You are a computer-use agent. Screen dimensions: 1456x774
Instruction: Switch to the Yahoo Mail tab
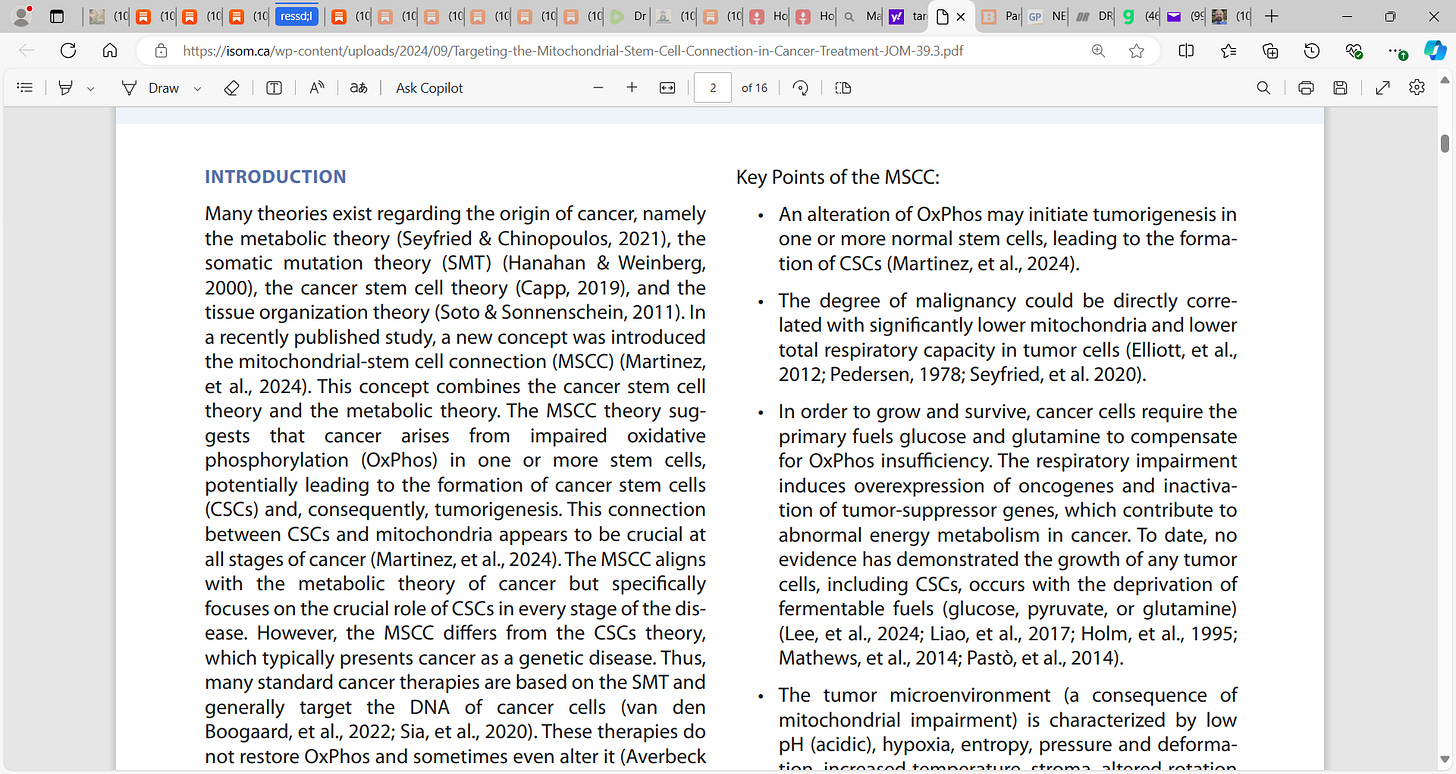click(x=1186, y=16)
